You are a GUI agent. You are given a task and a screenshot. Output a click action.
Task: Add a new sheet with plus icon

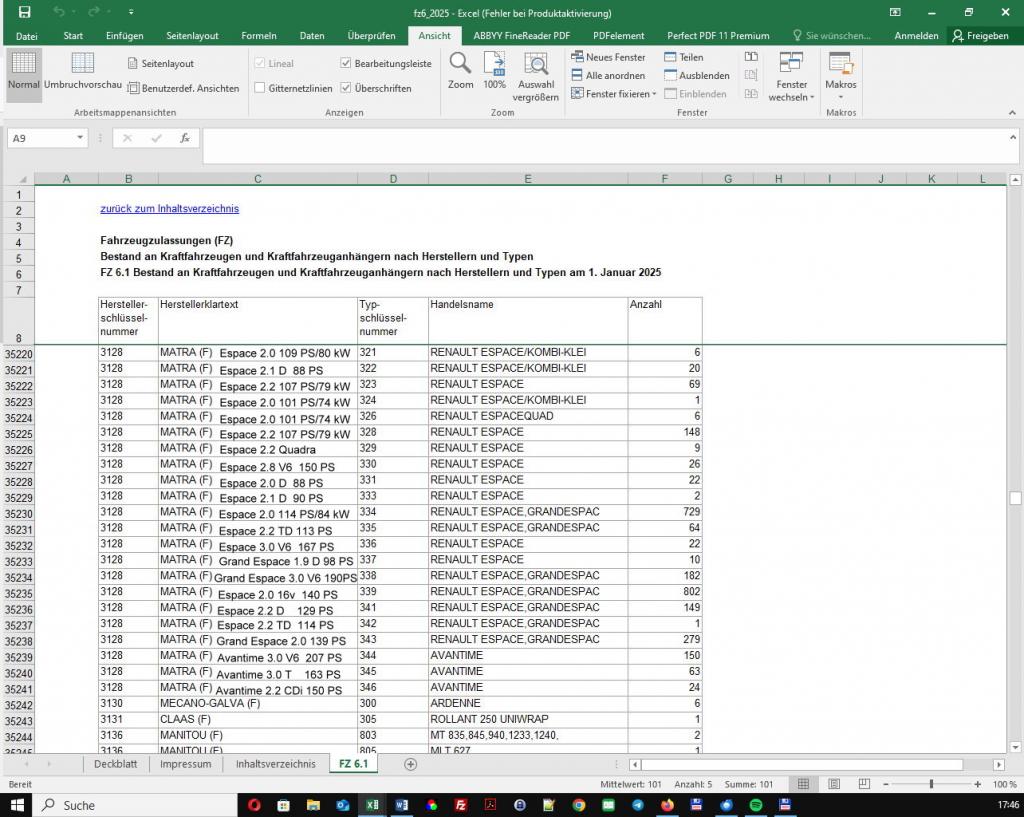point(410,764)
